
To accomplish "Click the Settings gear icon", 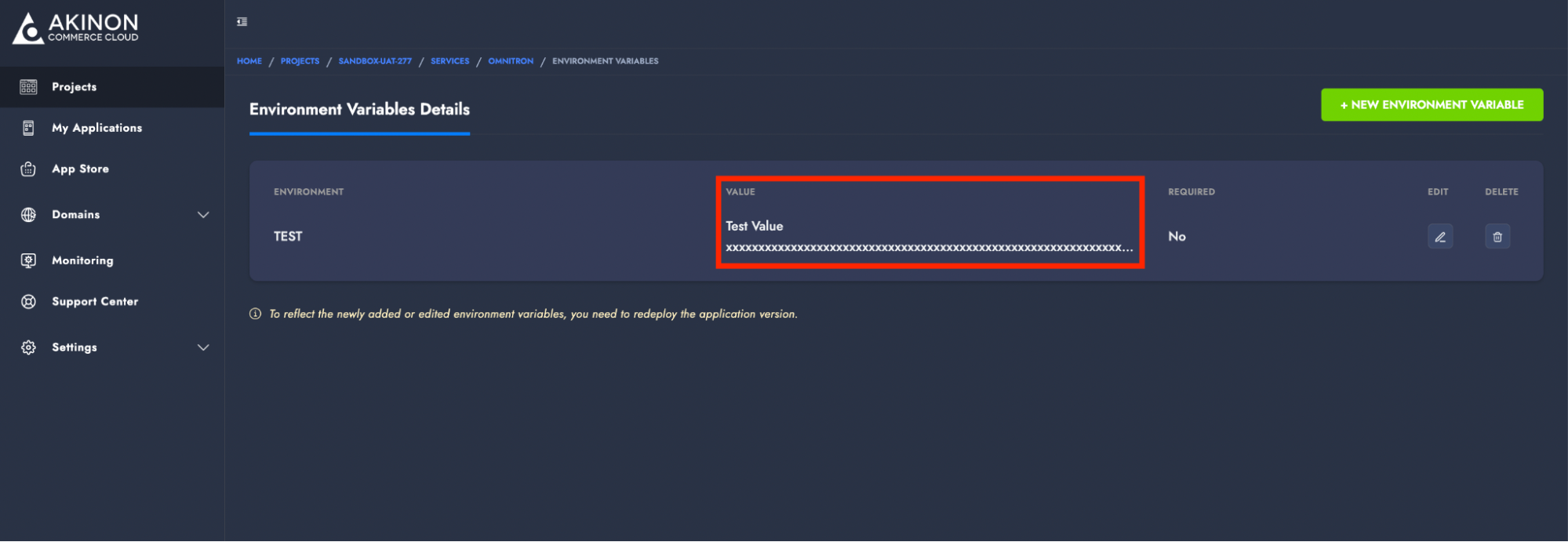I will point(28,347).
